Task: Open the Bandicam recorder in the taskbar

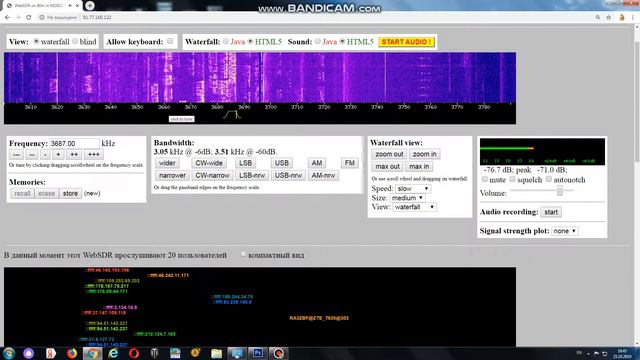Action: click(278, 353)
